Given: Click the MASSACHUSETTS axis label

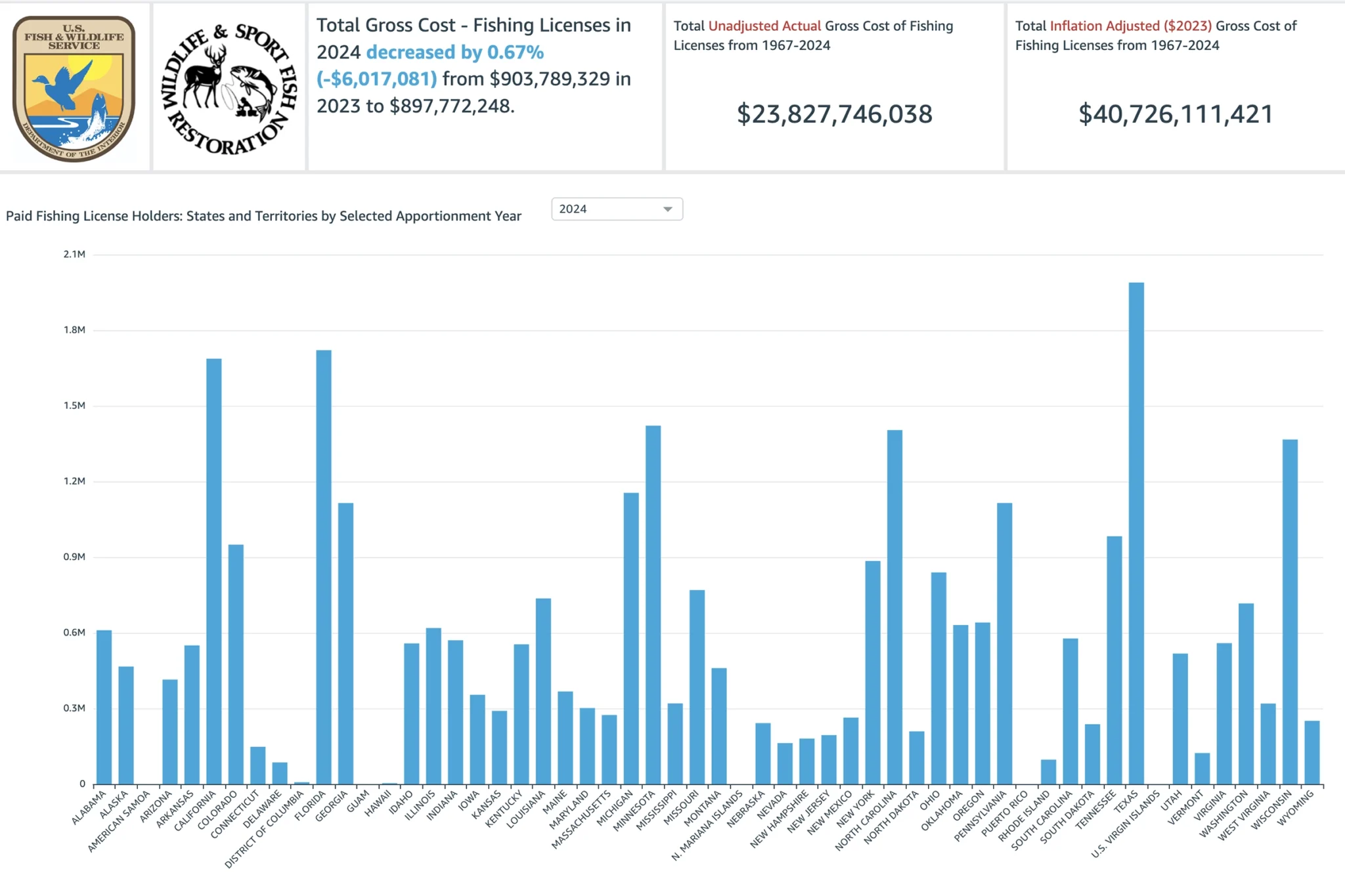Looking at the screenshot, I should click(x=581, y=820).
